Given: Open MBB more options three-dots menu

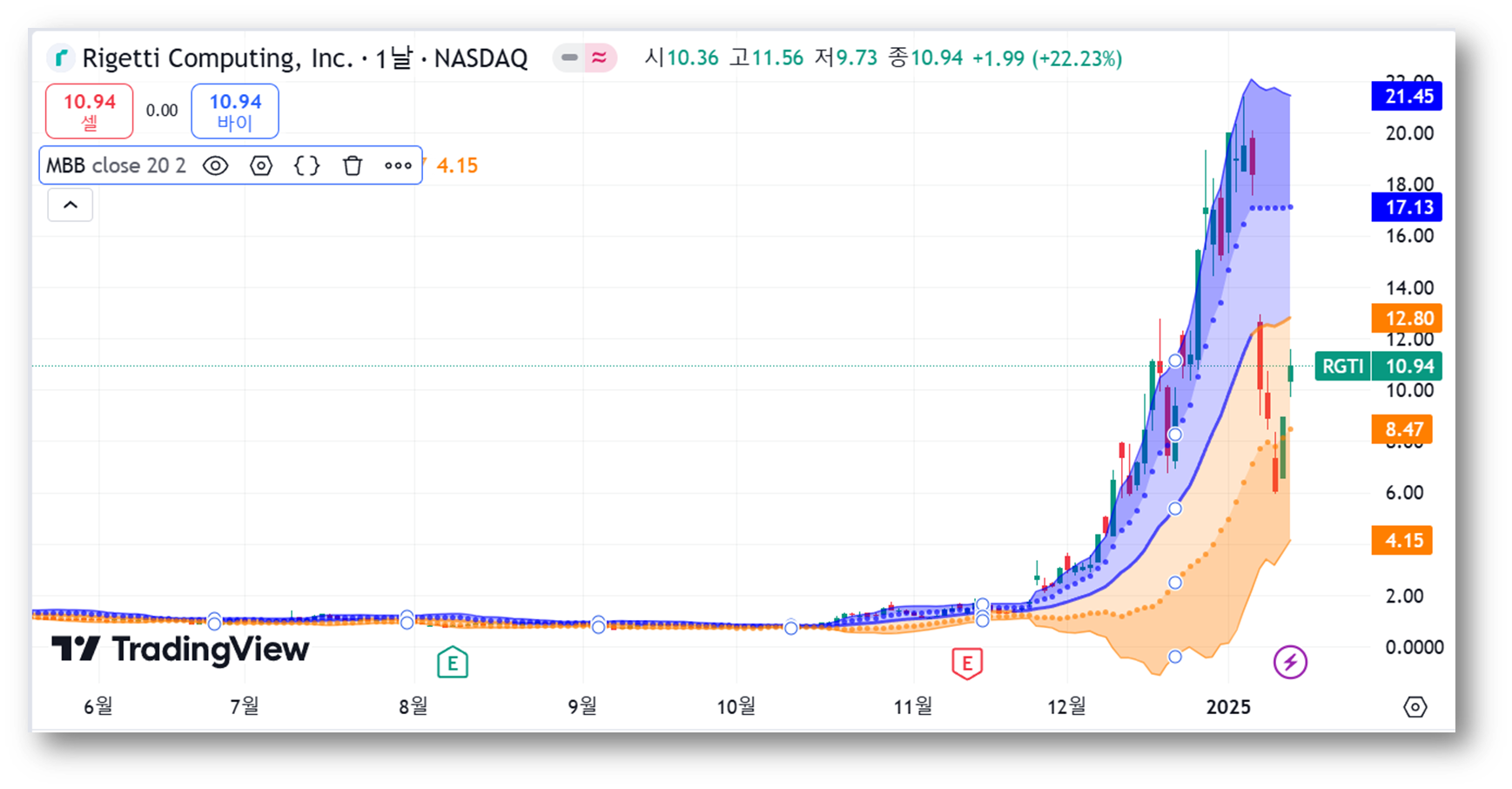Looking at the screenshot, I should 398,165.
